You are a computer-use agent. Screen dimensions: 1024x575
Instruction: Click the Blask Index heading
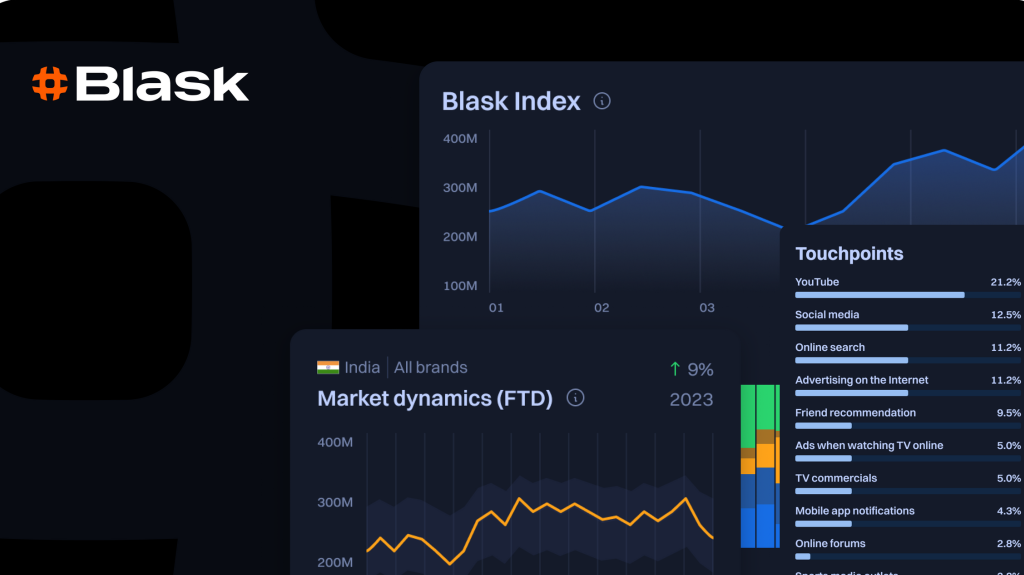click(x=511, y=101)
